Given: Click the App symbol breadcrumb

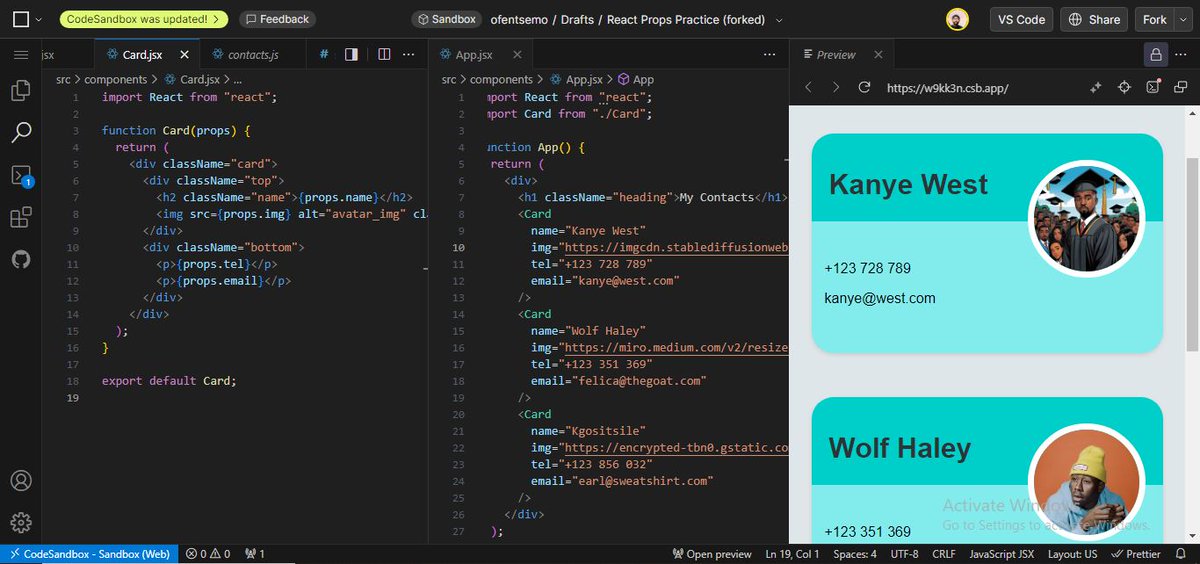Looking at the screenshot, I should [x=636, y=79].
